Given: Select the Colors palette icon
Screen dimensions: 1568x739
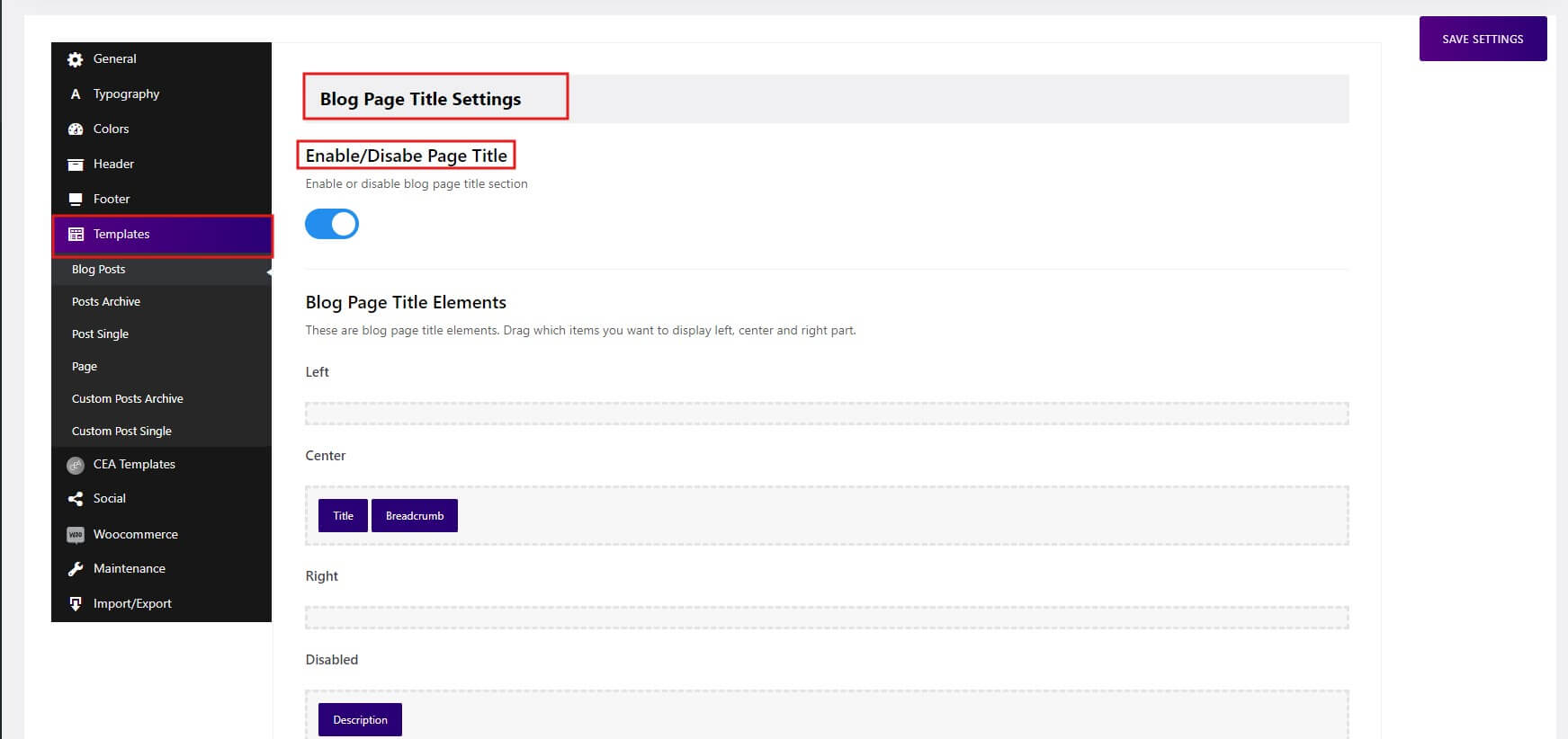Looking at the screenshot, I should click(x=76, y=129).
